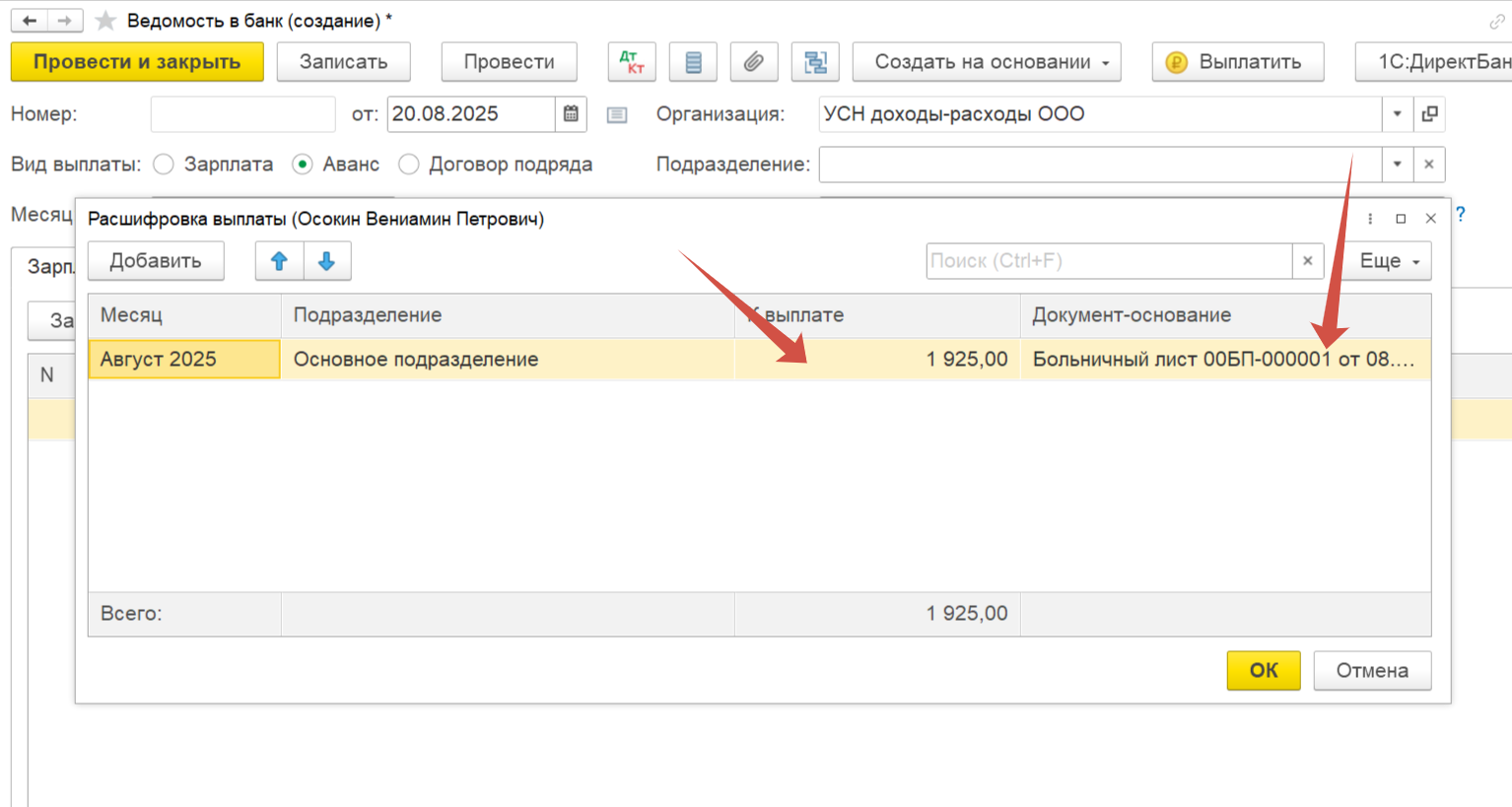Confirm the dialog with ОК
The width and height of the screenshot is (1512, 807).
click(1263, 670)
